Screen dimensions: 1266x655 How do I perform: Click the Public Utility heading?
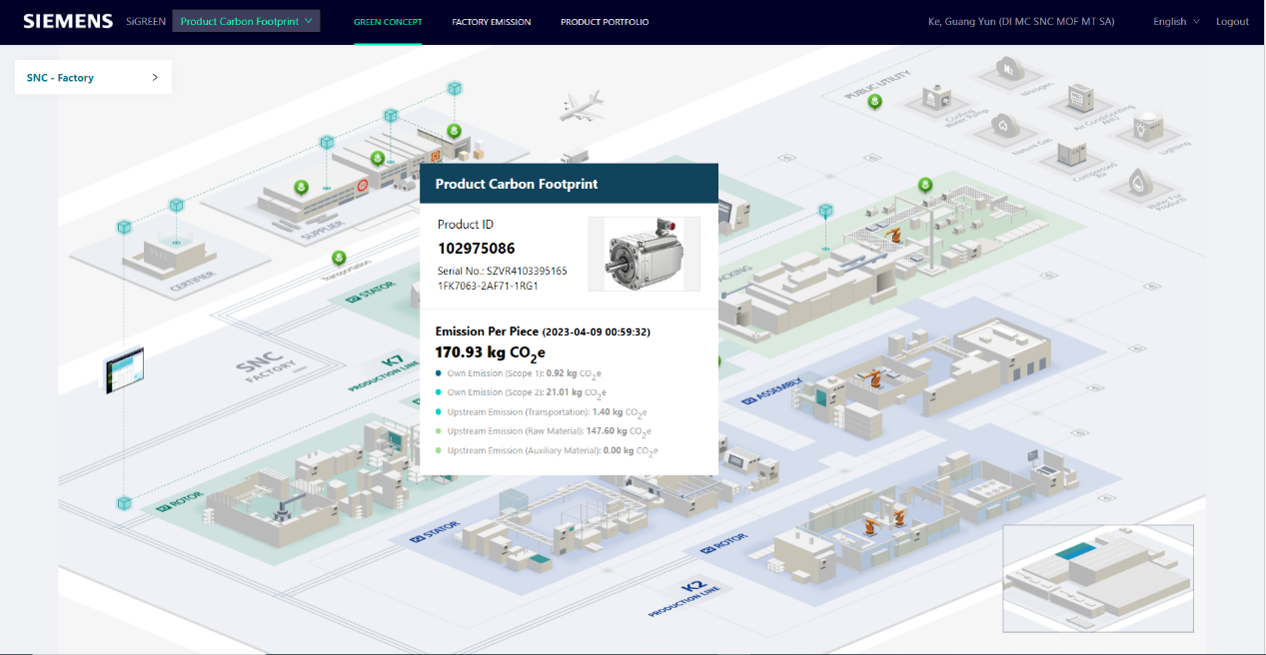click(x=876, y=85)
